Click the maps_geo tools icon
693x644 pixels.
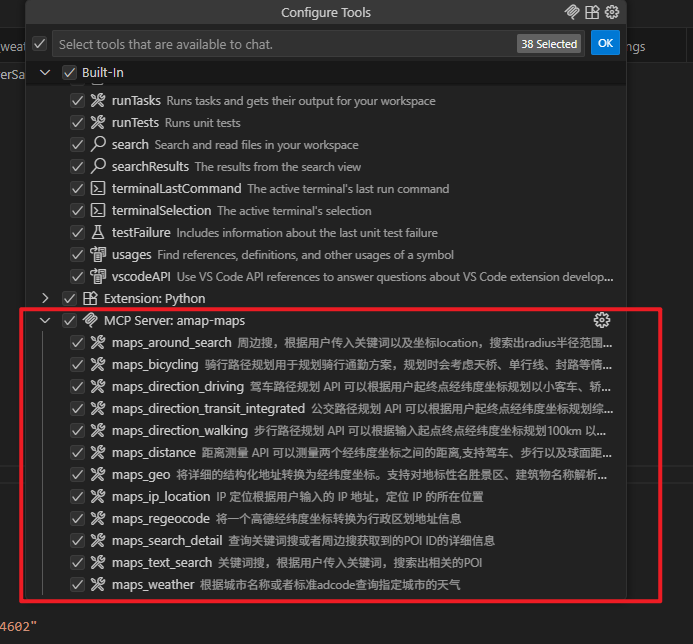coord(98,475)
